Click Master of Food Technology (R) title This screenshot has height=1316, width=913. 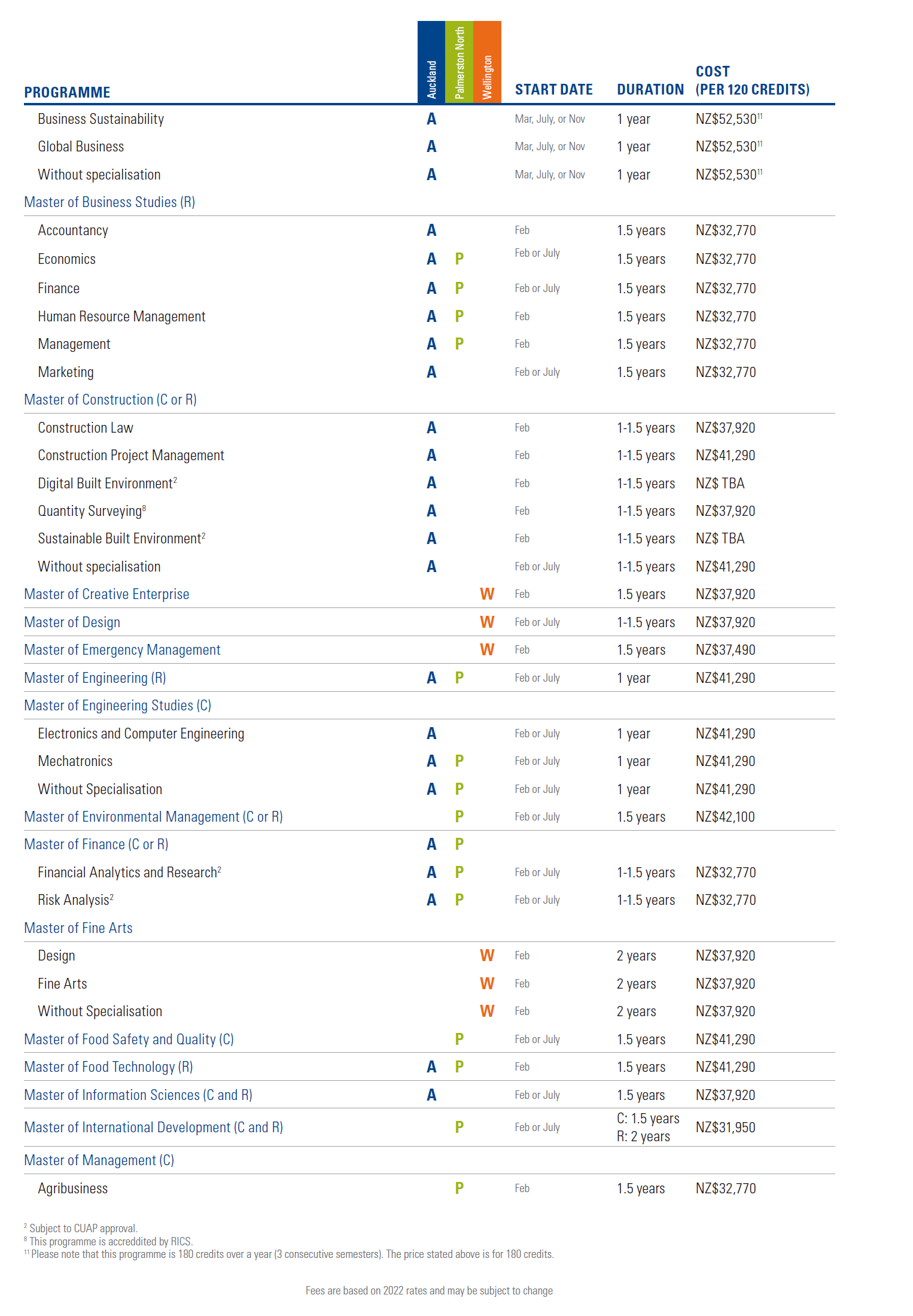[108, 1067]
